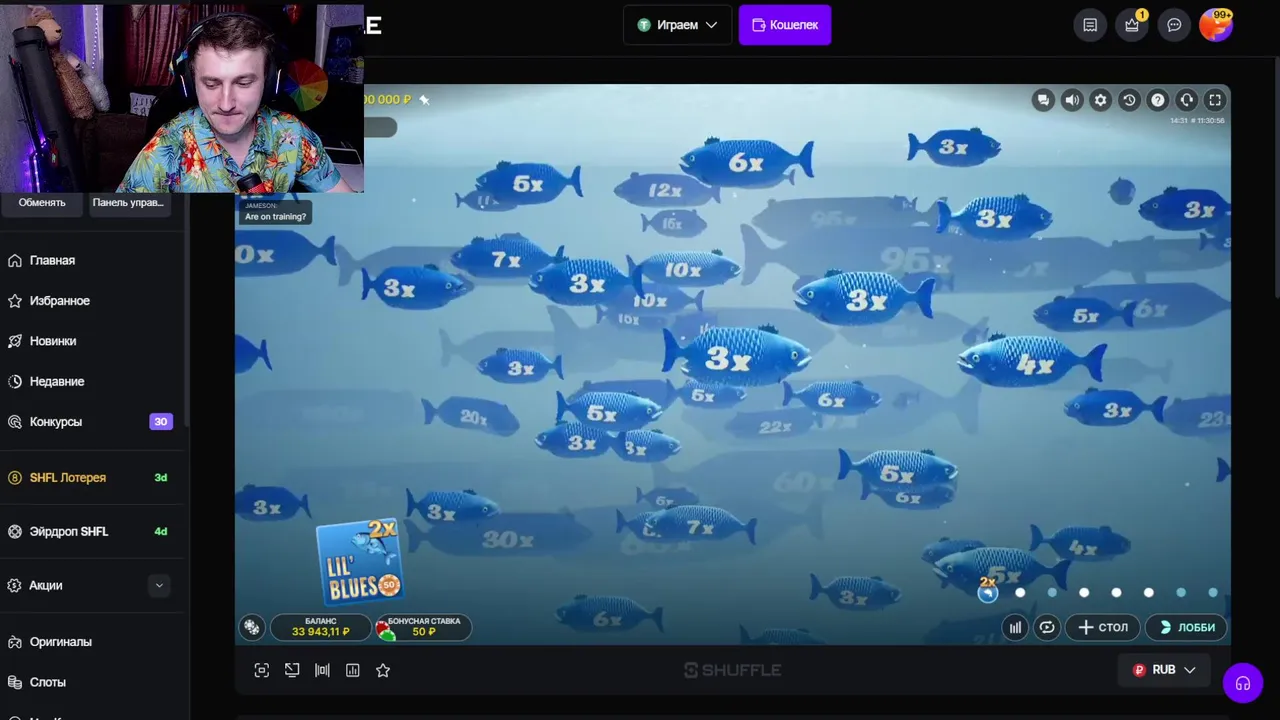This screenshot has height=720, width=1280.
Task: Mute the game sound
Action: (x=1072, y=100)
